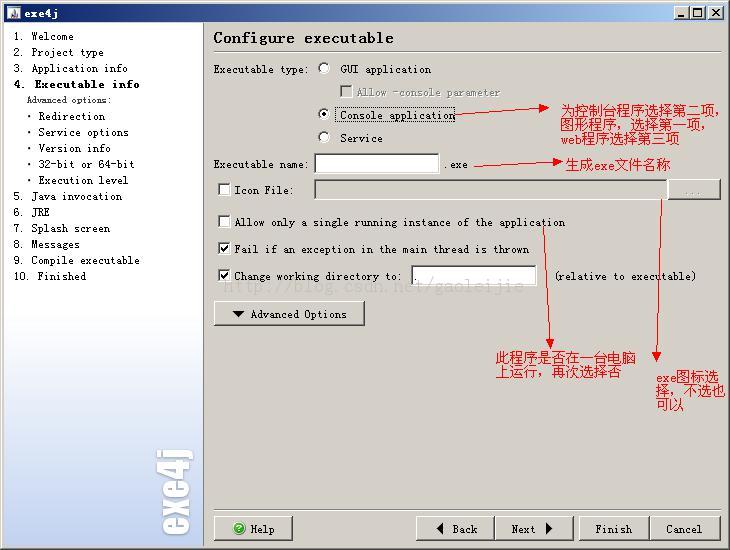Select the GUI application radio button
Screen dimensions: 730x550
324,68
